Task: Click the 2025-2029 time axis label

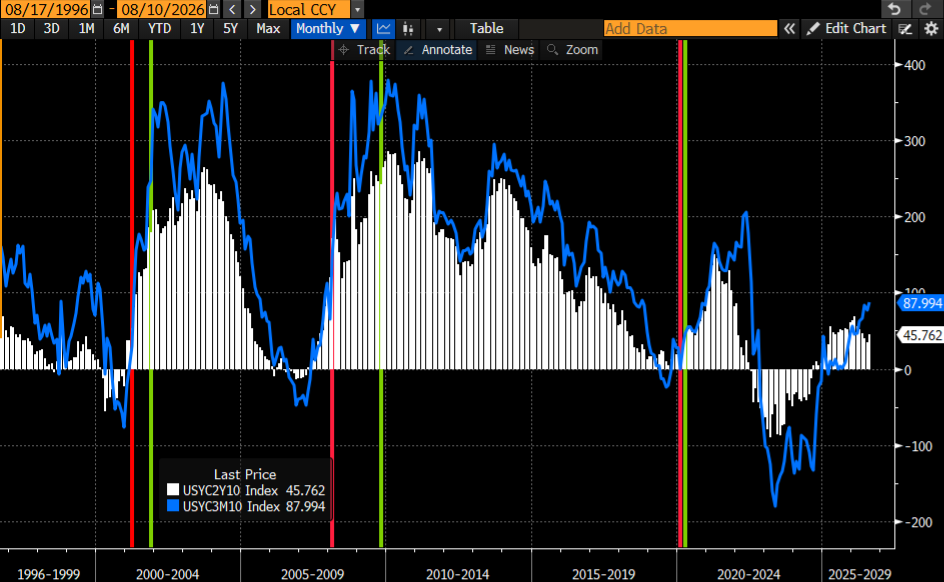Action: pyautogui.click(x=859, y=574)
